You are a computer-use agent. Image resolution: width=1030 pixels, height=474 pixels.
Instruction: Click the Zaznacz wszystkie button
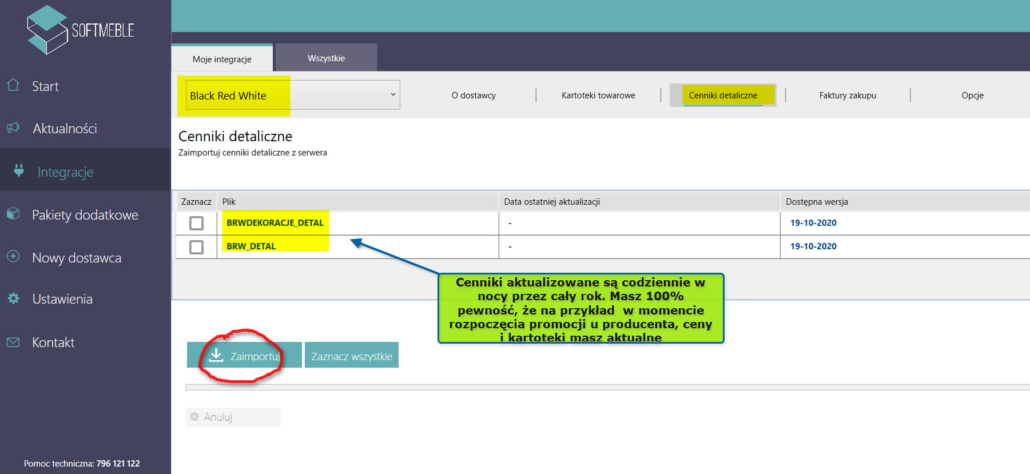click(x=351, y=355)
